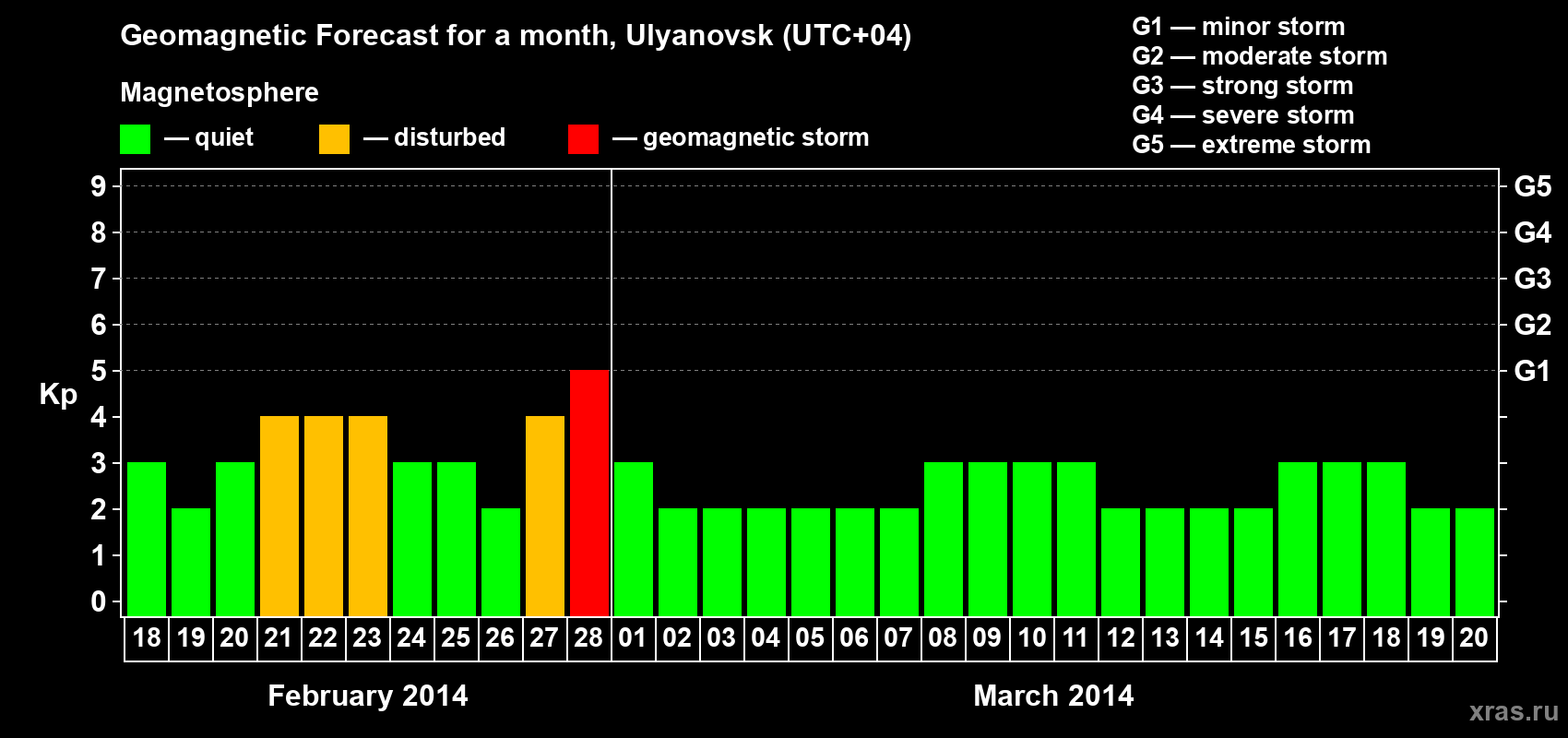The image size is (1568, 738).
Task: Select the green bar for March 11
Action: pyautogui.click(x=1076, y=539)
